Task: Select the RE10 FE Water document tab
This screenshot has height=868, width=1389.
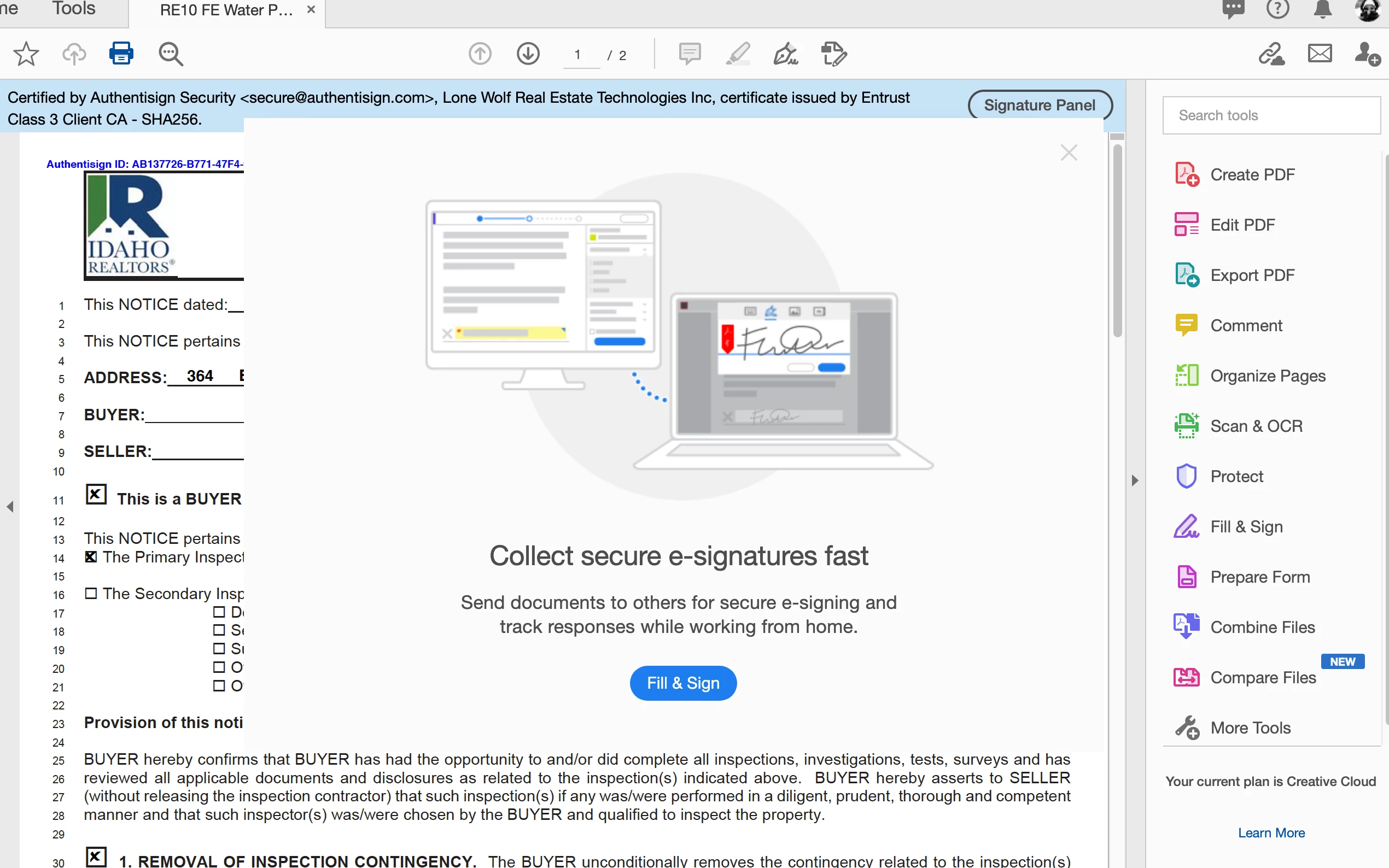Action: 226,10
